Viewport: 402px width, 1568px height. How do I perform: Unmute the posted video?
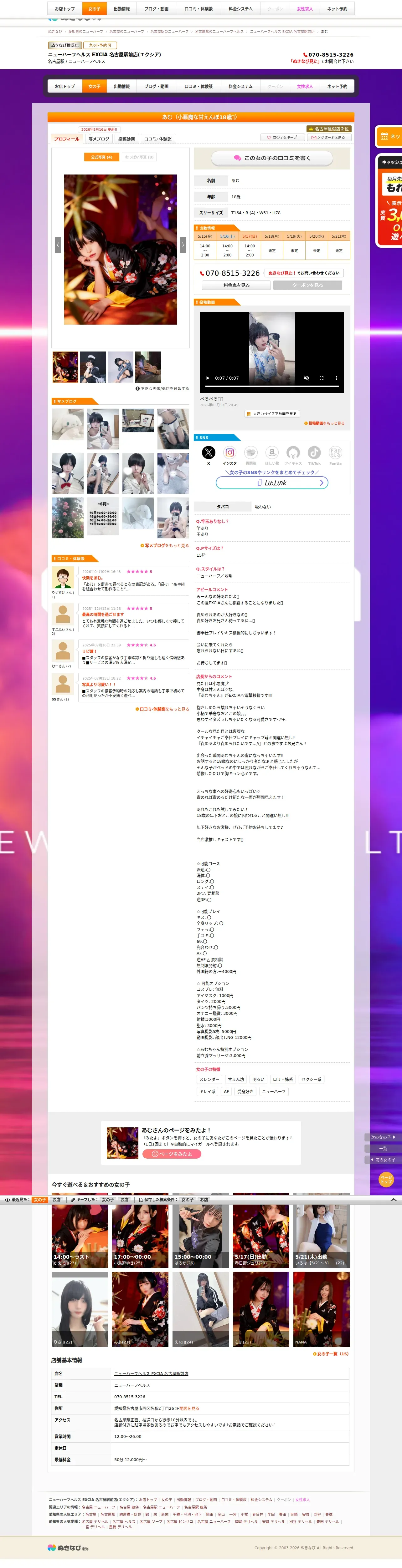pos(307,378)
